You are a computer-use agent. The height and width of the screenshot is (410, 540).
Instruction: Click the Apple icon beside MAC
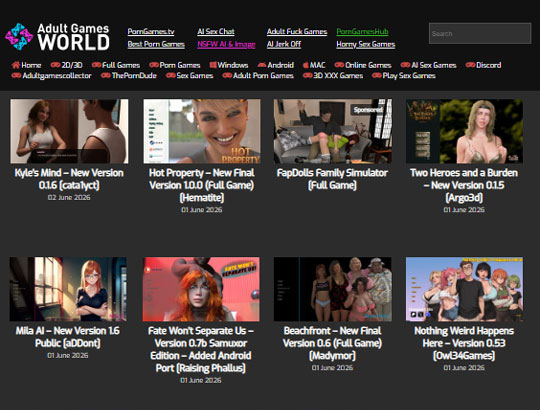tap(305, 65)
